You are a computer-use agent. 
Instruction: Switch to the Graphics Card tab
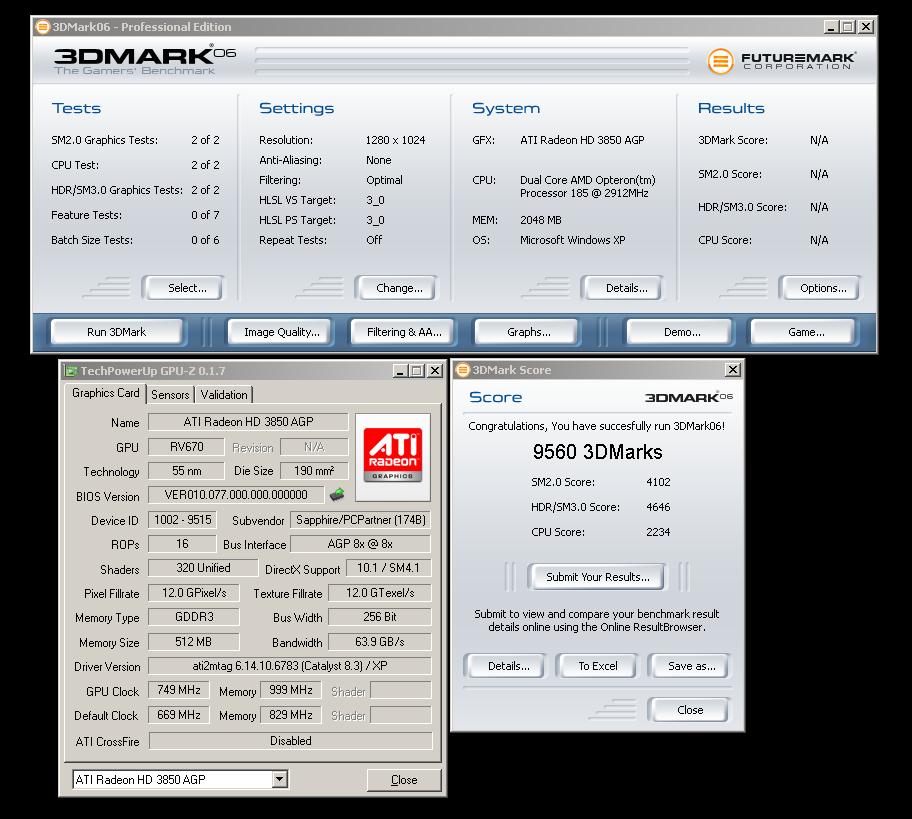(105, 393)
